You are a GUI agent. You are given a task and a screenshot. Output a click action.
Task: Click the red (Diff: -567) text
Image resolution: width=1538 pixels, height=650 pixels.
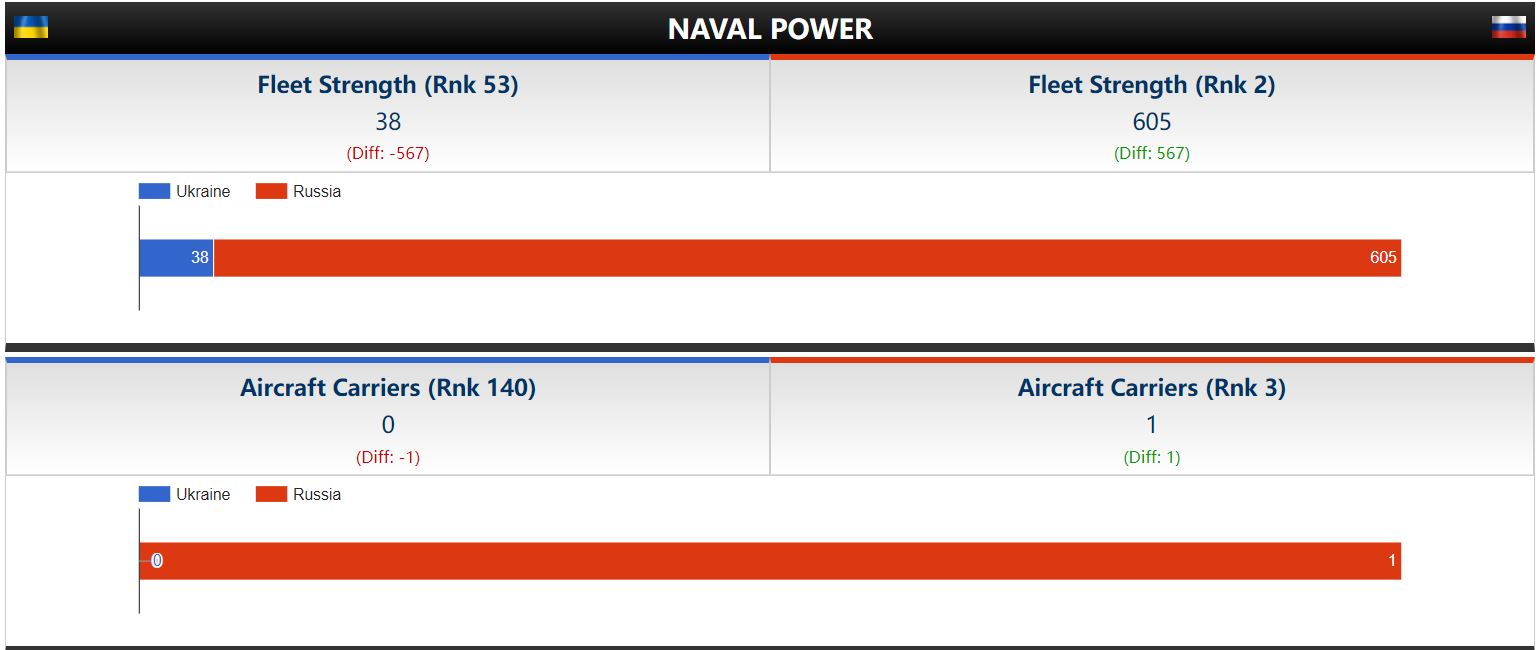pyautogui.click(x=388, y=154)
